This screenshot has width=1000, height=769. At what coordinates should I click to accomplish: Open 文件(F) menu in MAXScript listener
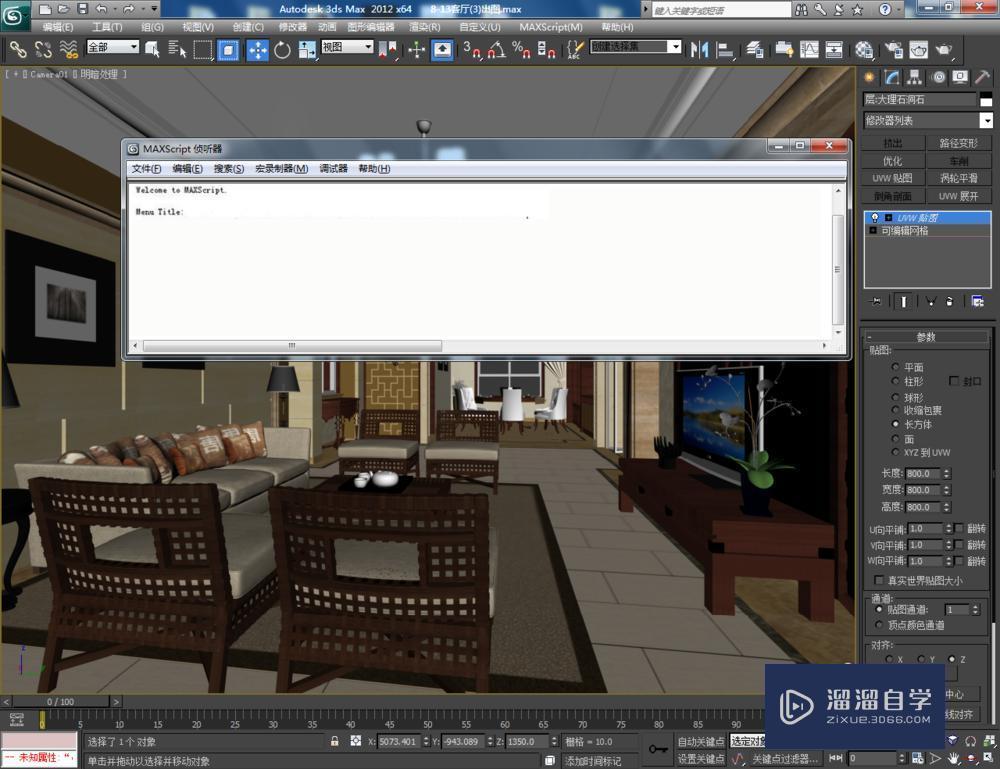[146, 168]
